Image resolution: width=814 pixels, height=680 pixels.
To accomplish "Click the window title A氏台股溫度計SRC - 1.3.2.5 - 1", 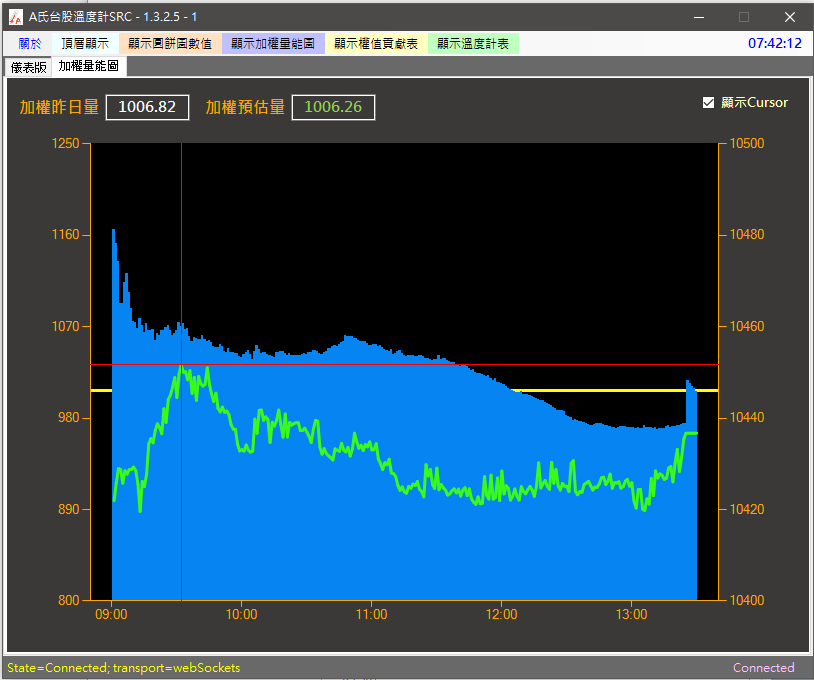I will click(x=113, y=17).
